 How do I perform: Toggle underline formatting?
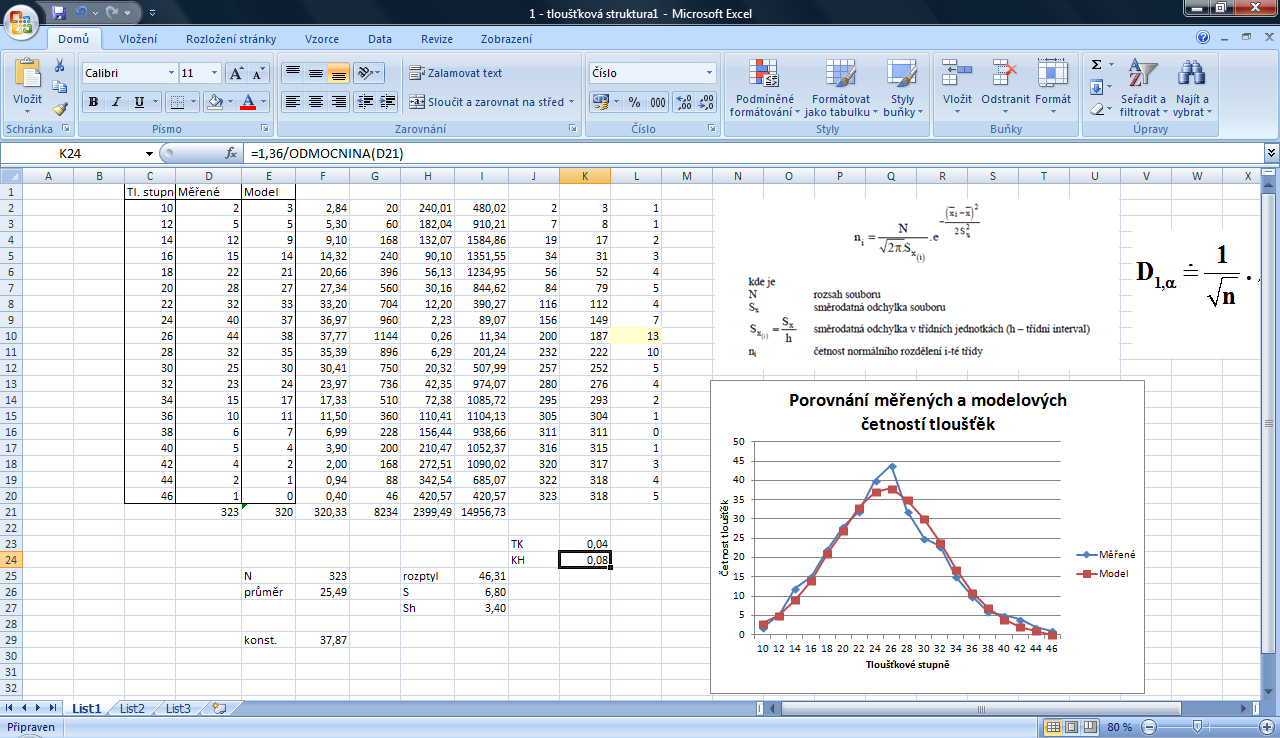(139, 101)
